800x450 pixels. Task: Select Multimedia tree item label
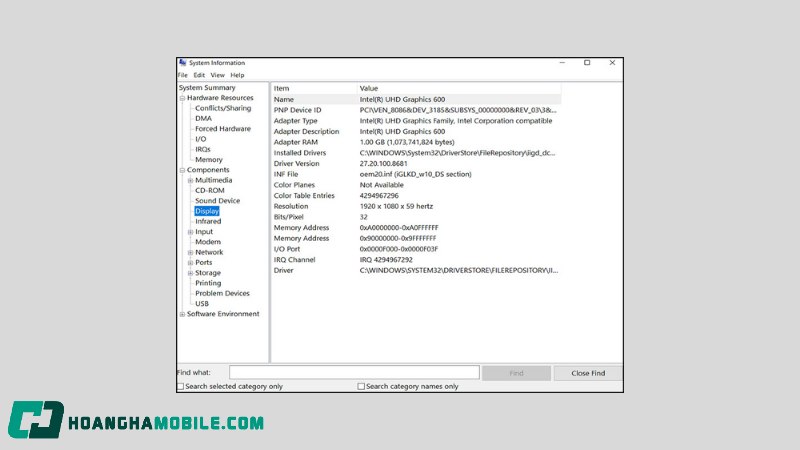tap(213, 180)
